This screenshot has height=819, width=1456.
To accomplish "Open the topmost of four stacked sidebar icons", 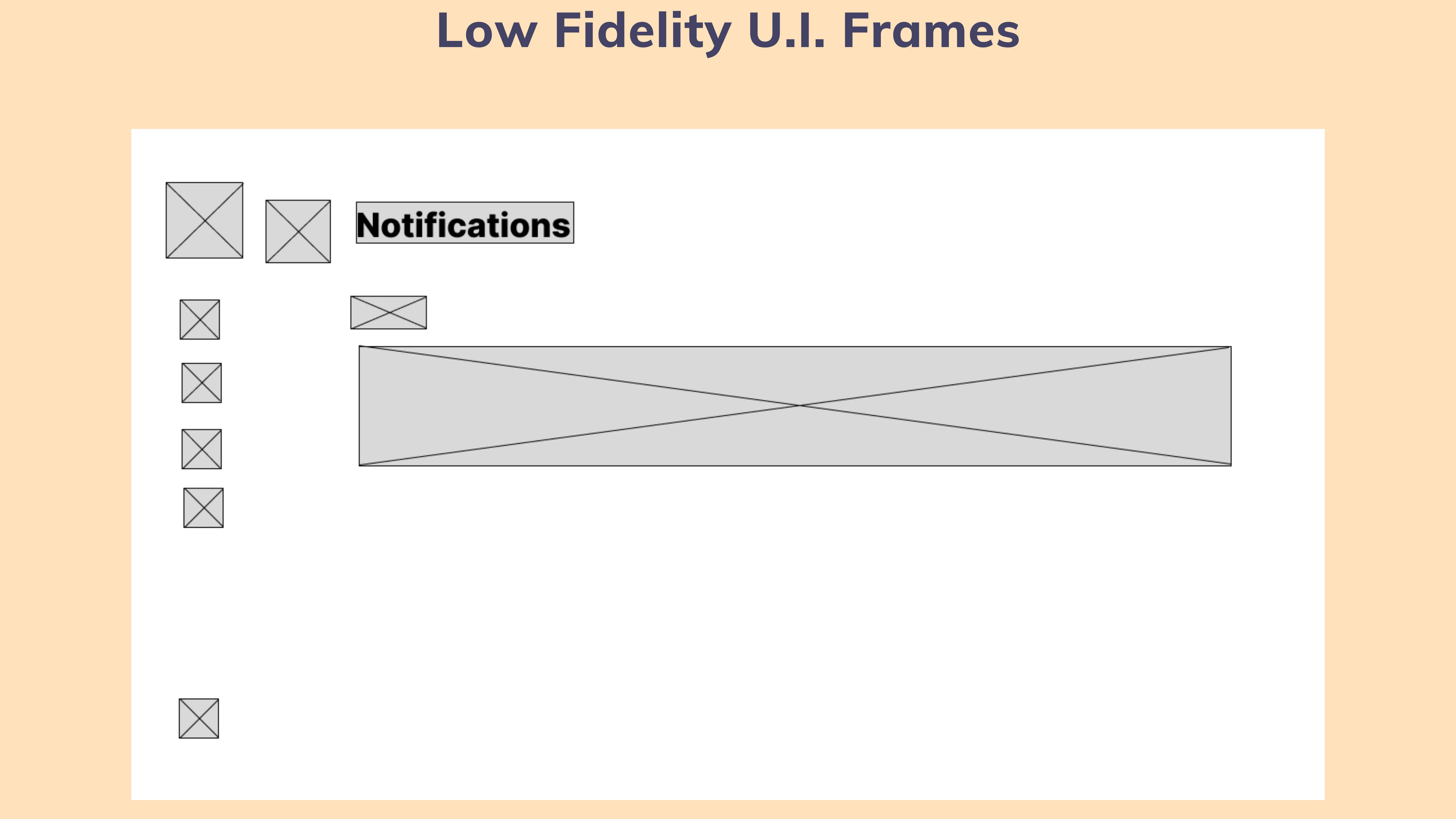I will tap(199, 319).
